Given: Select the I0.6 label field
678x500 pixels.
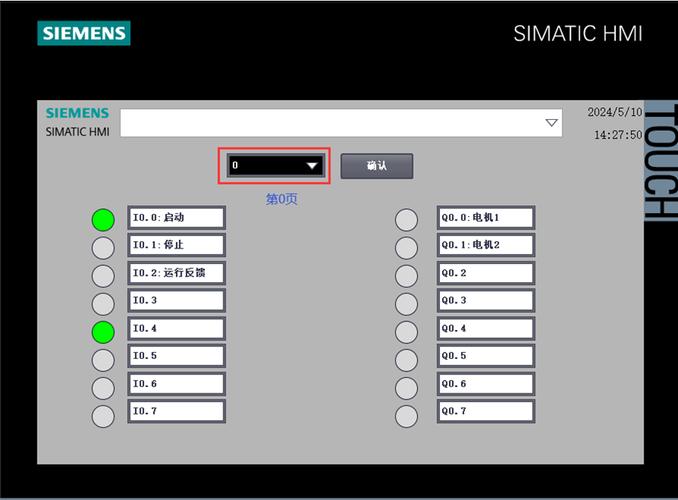Looking at the screenshot, I should (176, 384).
